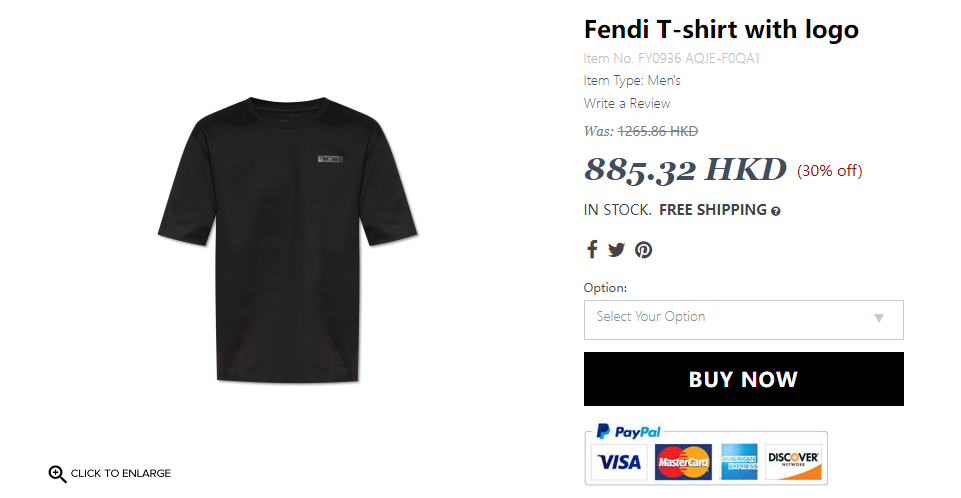
Task: Click the Fendi T-shirt with logo title
Action: (721, 29)
